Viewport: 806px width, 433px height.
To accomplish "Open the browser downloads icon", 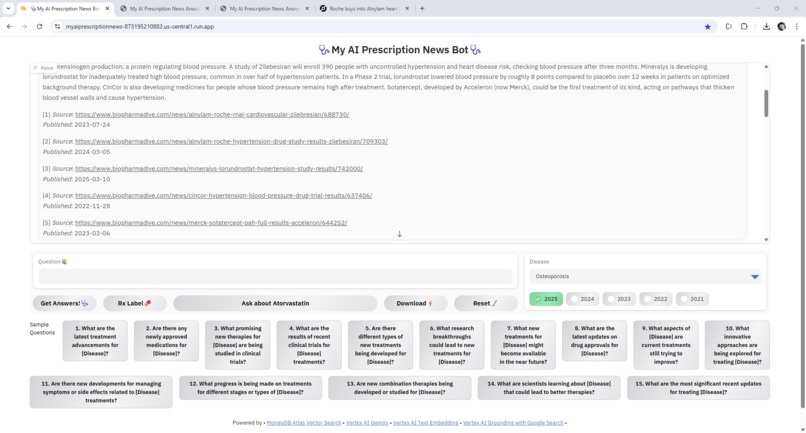I will tap(766, 26).
